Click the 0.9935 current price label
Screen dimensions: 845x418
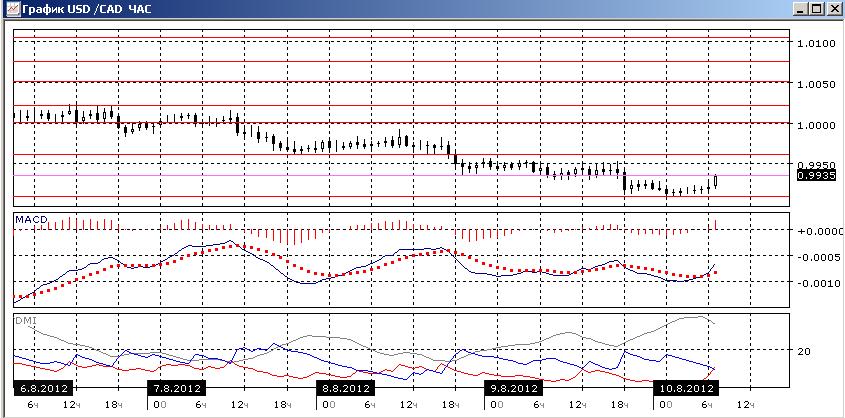click(x=816, y=176)
